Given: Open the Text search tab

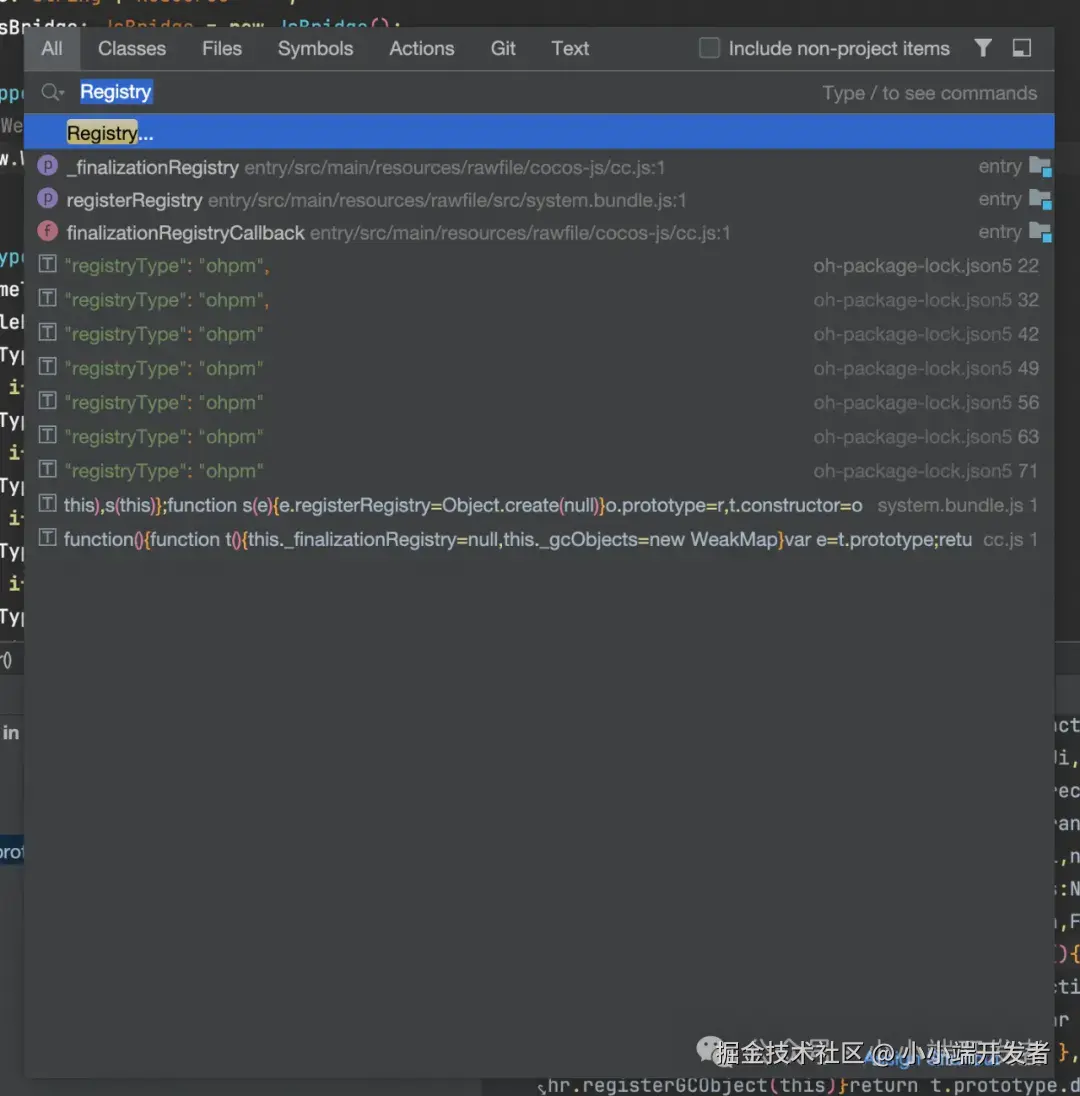Looking at the screenshot, I should click(x=570, y=48).
